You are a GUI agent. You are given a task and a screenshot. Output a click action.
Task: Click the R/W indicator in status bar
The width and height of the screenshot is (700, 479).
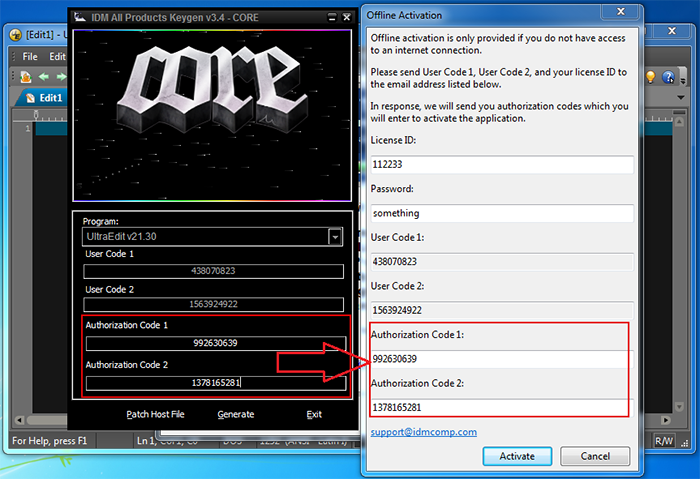point(664,441)
